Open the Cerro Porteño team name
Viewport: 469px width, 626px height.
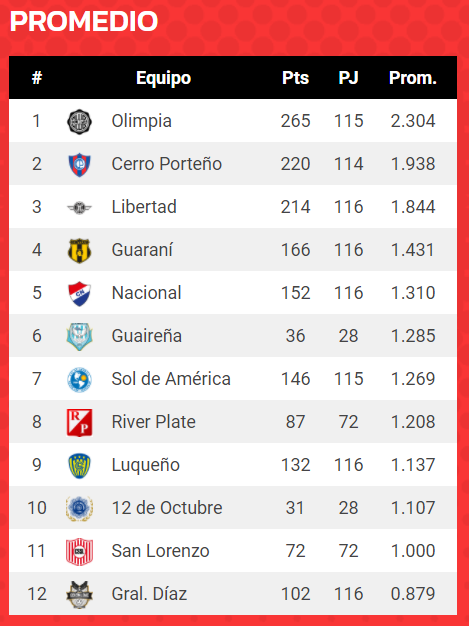[x=166, y=164]
